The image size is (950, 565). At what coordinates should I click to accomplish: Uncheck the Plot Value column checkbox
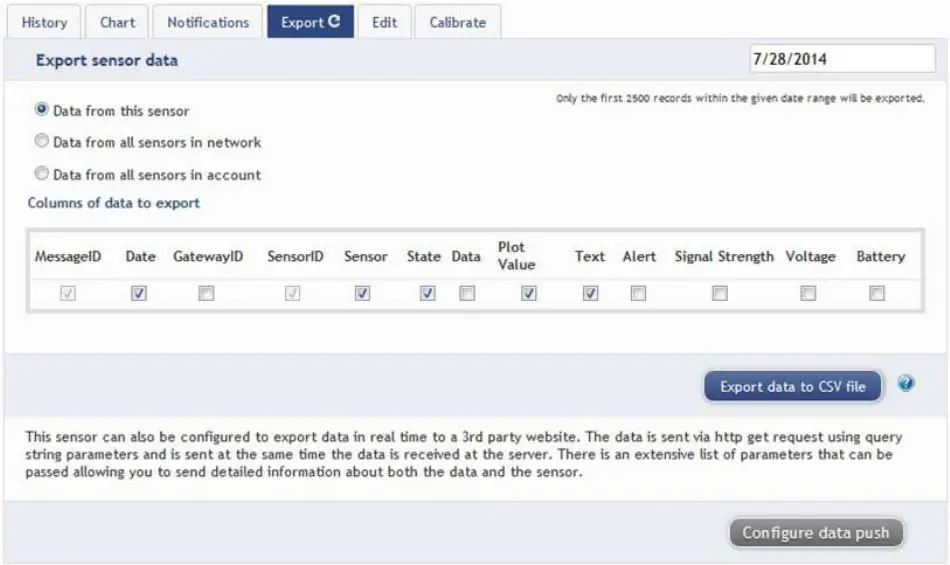529,294
